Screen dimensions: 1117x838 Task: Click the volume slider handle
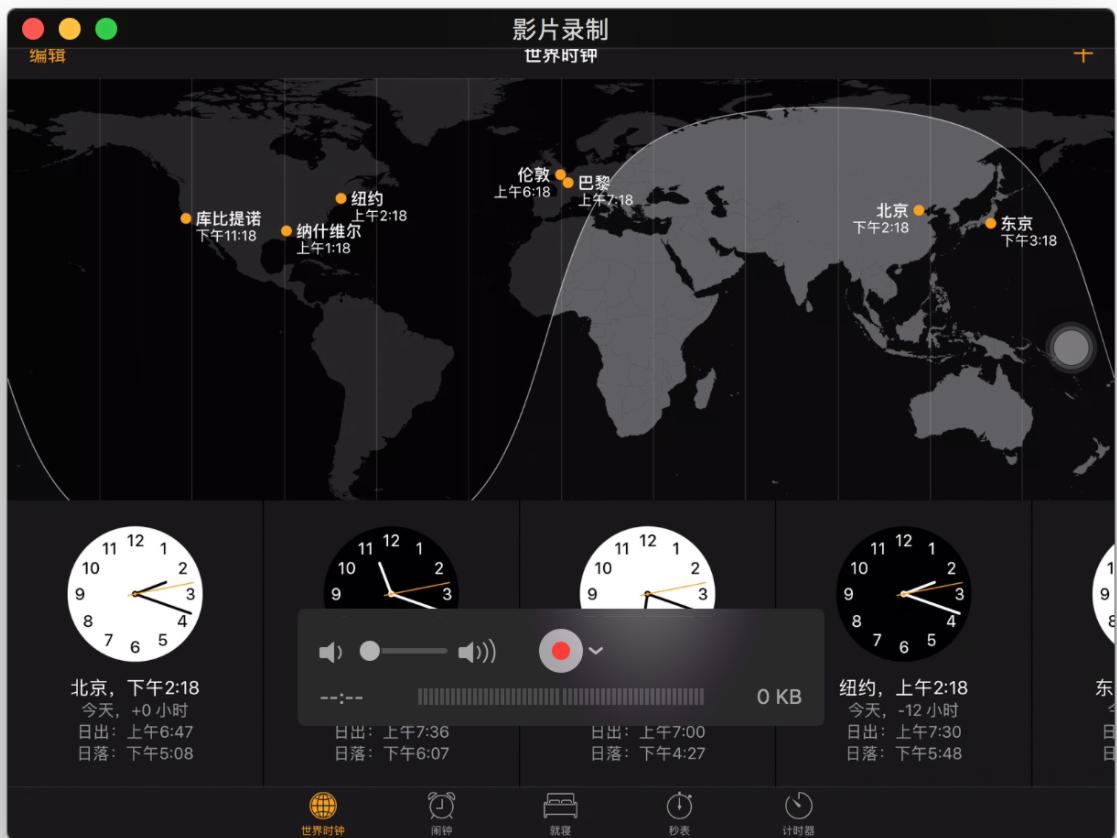click(x=371, y=650)
